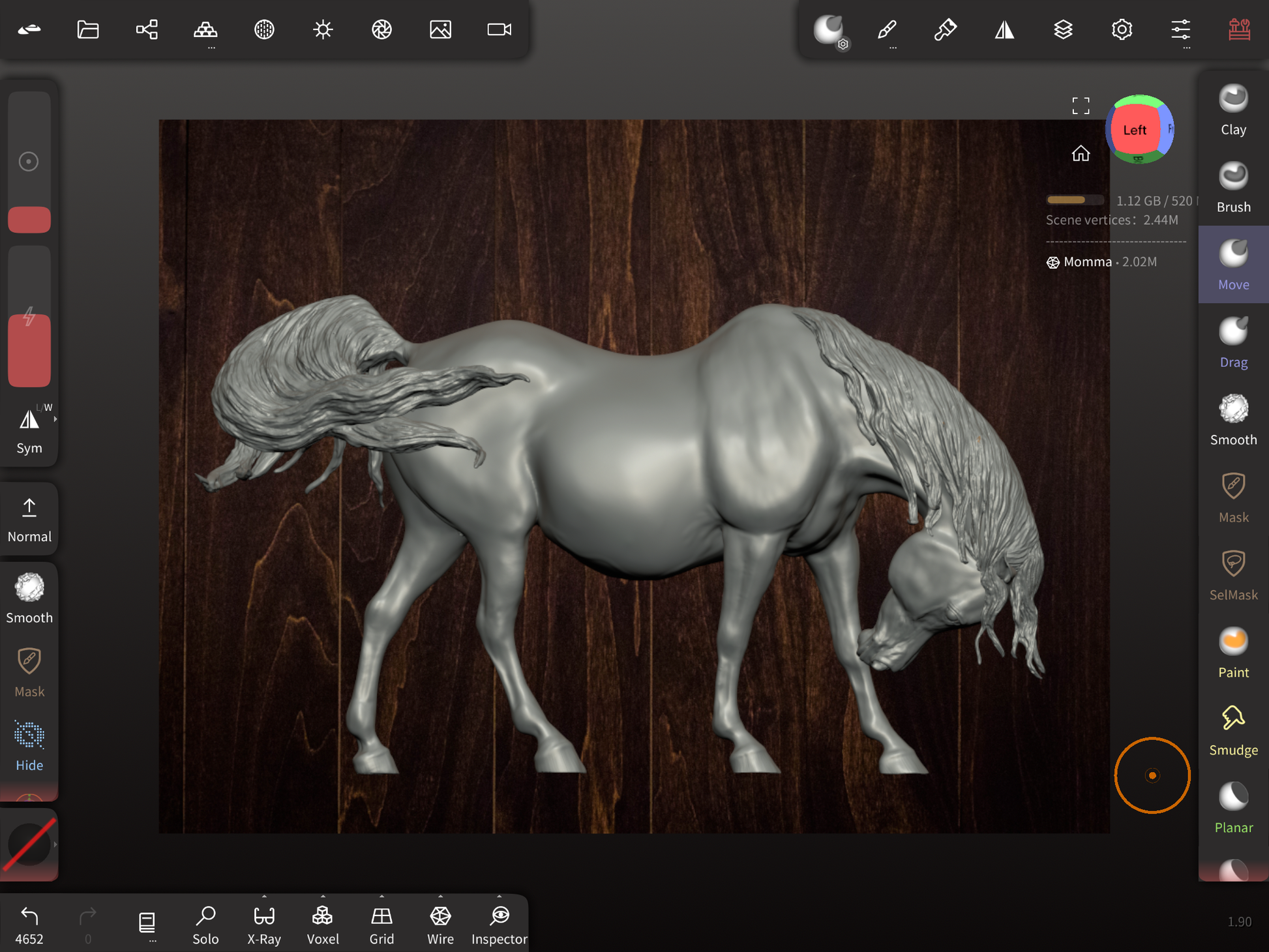Toggle Wire wireframe display

pyautogui.click(x=440, y=923)
